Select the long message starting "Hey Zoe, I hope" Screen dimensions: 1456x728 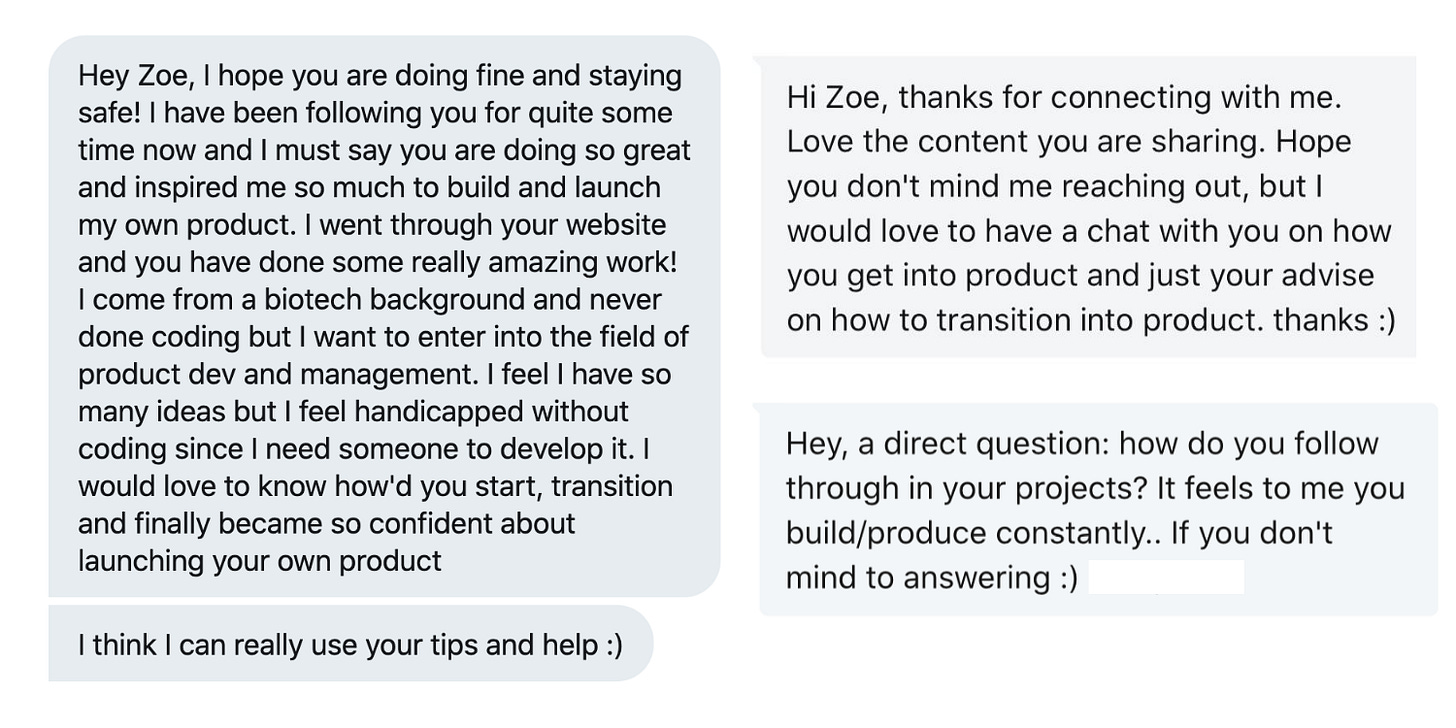(x=384, y=316)
